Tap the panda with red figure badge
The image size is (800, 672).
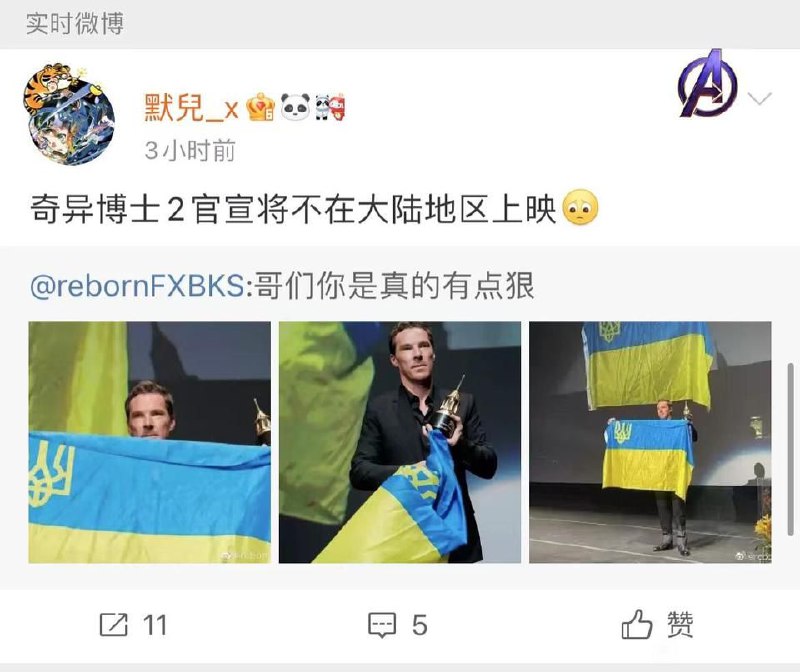(330, 107)
